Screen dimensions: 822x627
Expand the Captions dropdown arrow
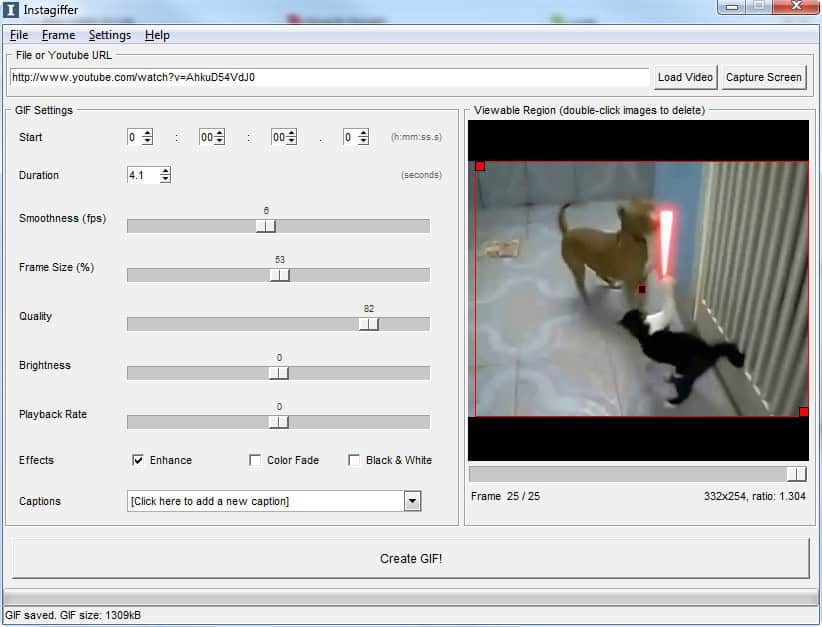coord(412,501)
